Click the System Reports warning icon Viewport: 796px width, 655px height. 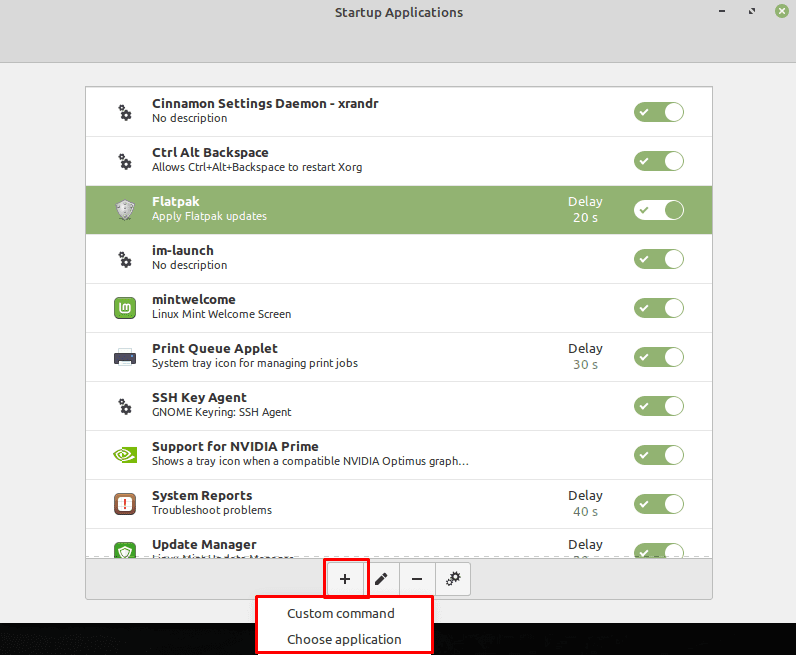click(125, 504)
